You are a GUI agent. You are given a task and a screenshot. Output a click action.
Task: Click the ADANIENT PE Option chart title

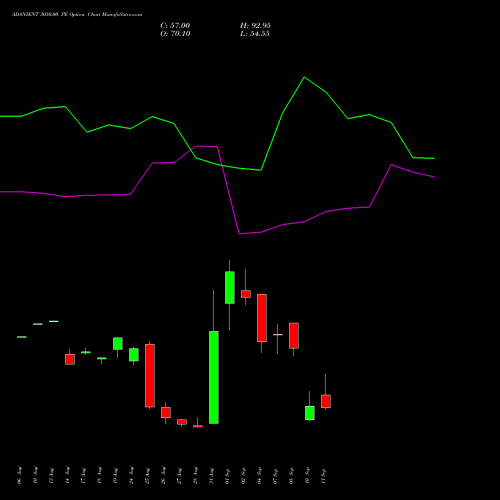[x=77, y=15]
